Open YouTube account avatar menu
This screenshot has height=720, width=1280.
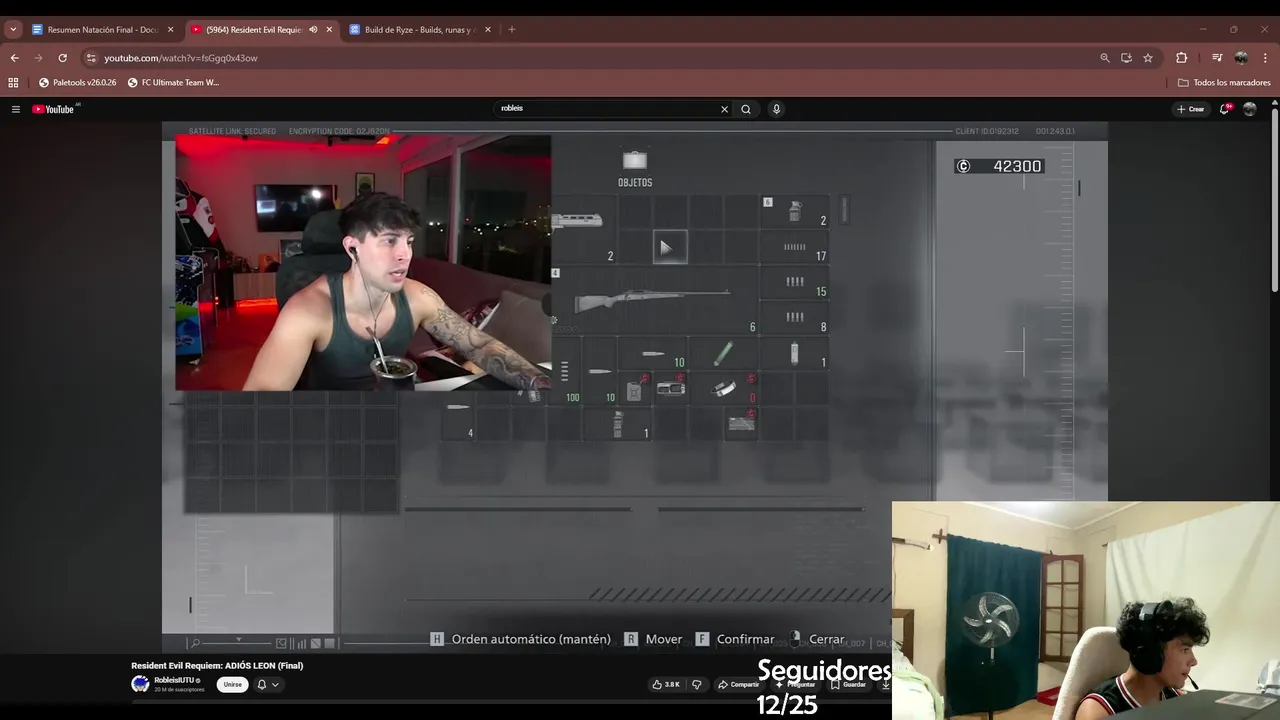[x=1249, y=109]
